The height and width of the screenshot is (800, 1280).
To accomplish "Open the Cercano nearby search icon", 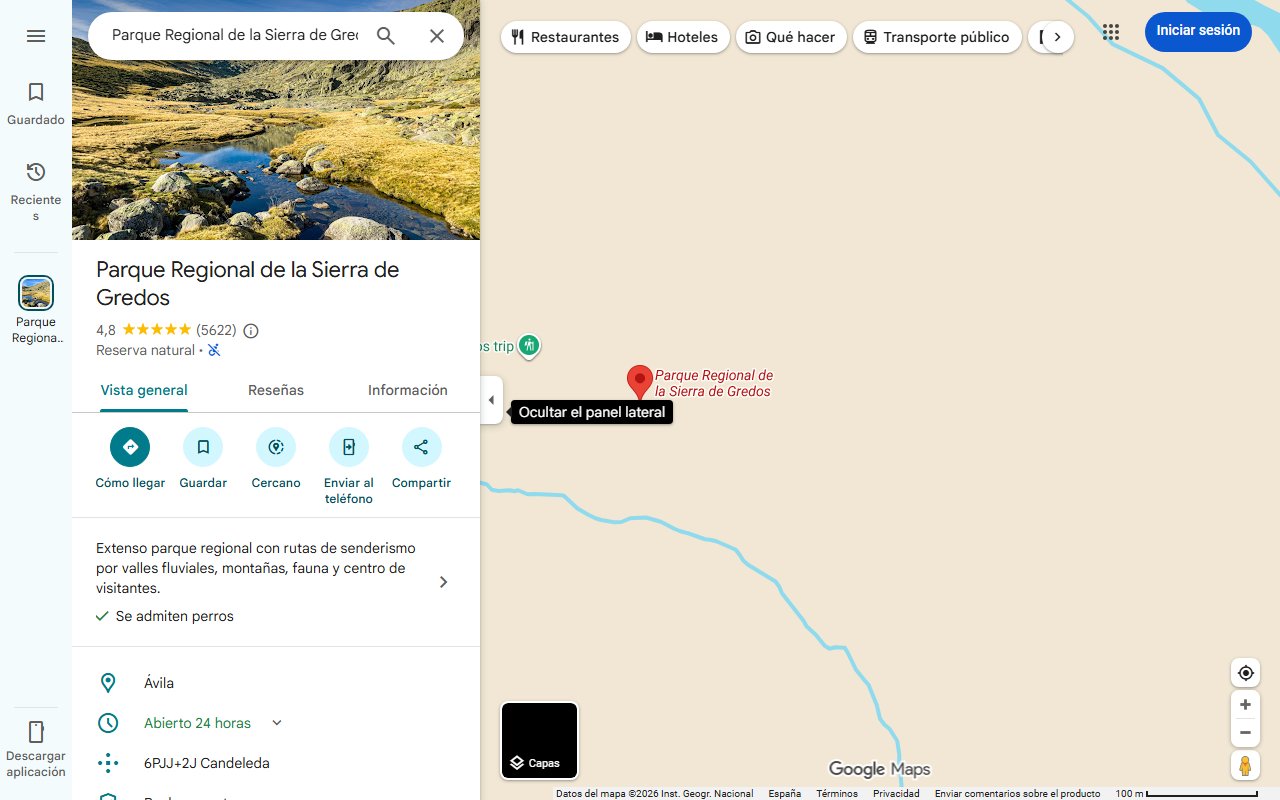I will [276, 447].
